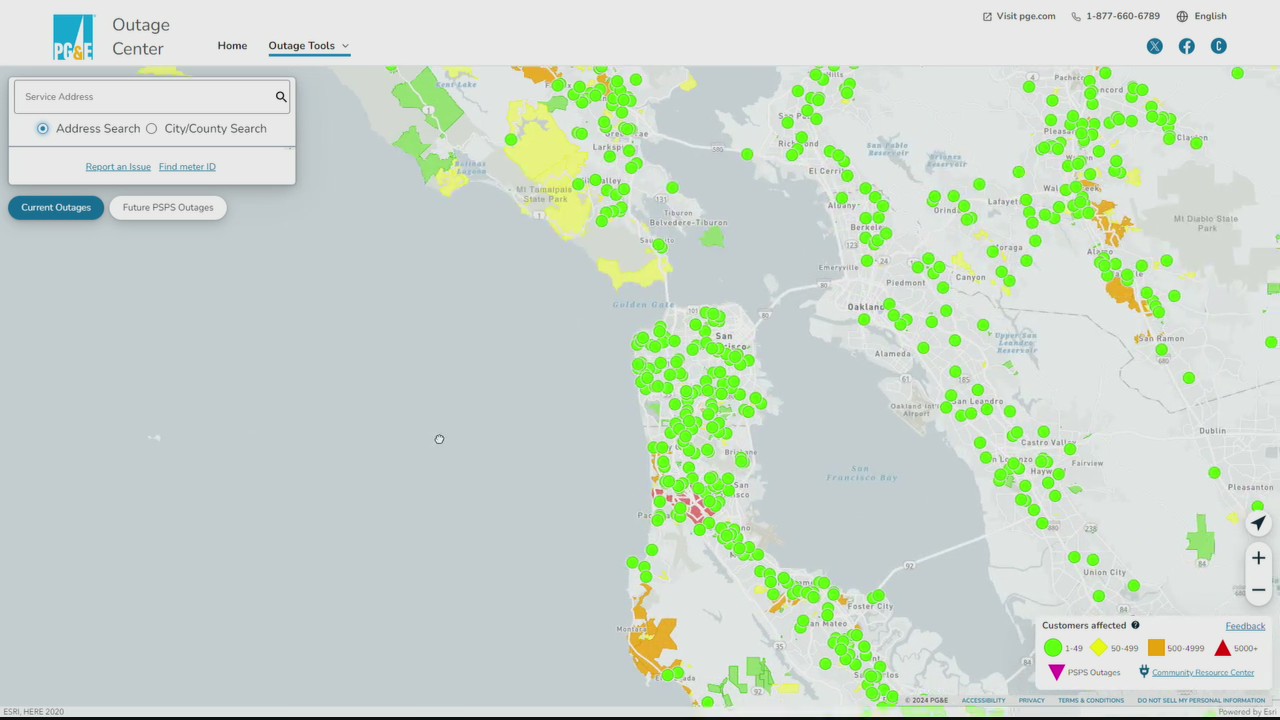Show the Current Outages tab
1280x720 pixels.
point(56,207)
